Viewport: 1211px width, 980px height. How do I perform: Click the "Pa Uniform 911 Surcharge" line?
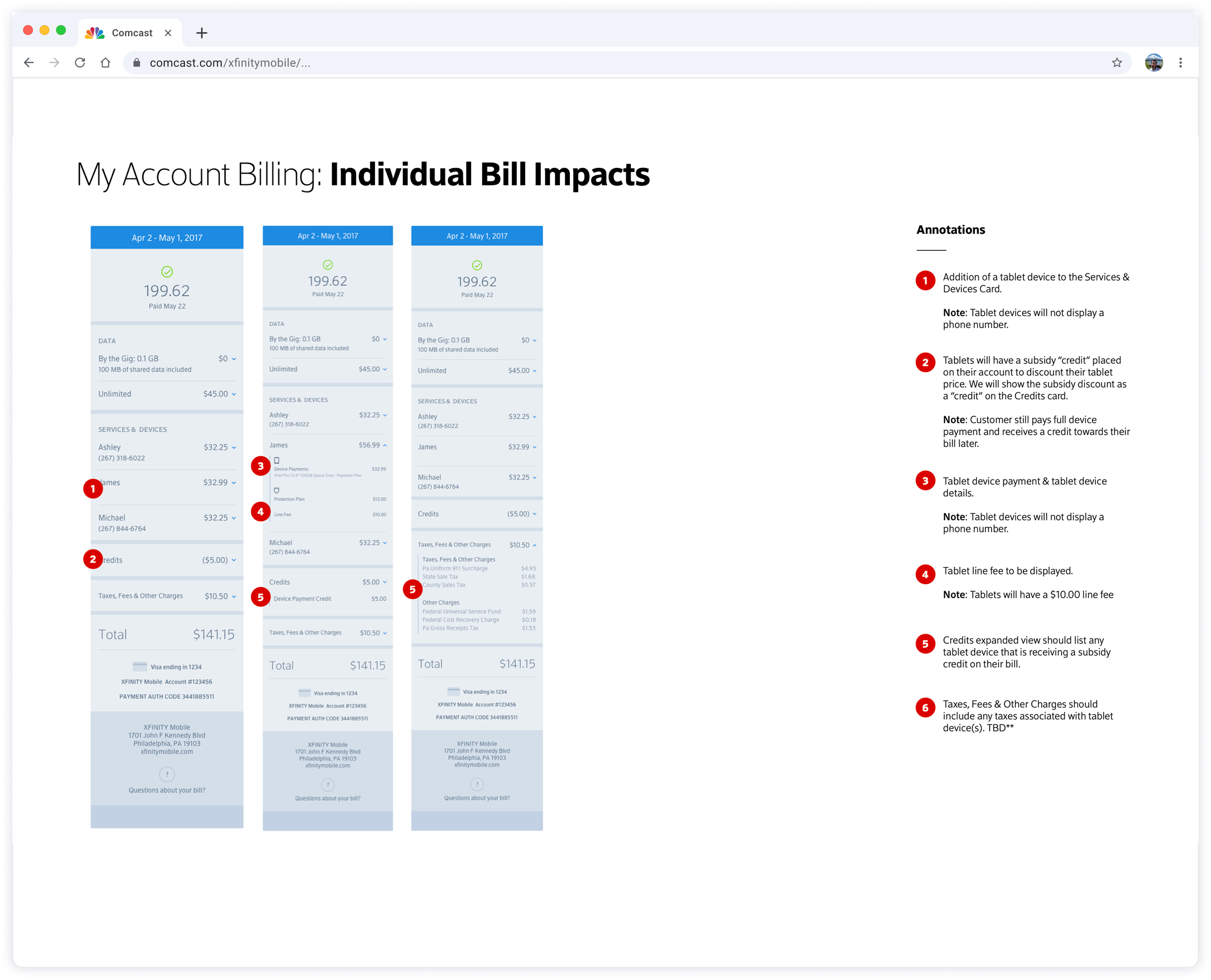click(479, 569)
